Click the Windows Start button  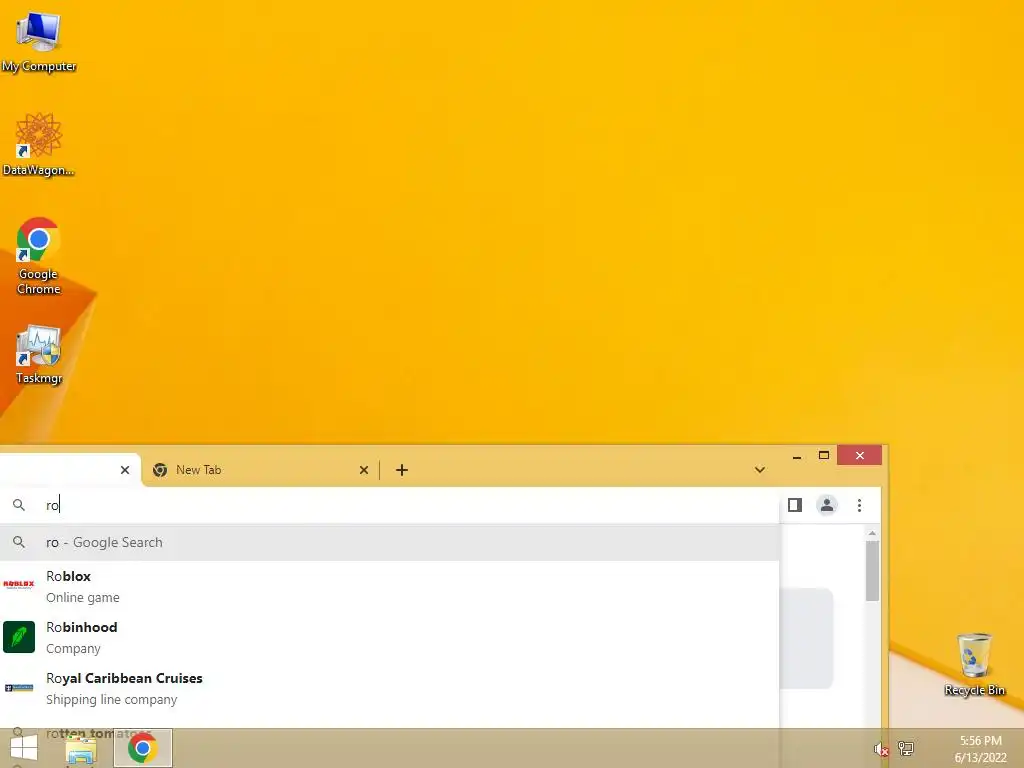24,748
